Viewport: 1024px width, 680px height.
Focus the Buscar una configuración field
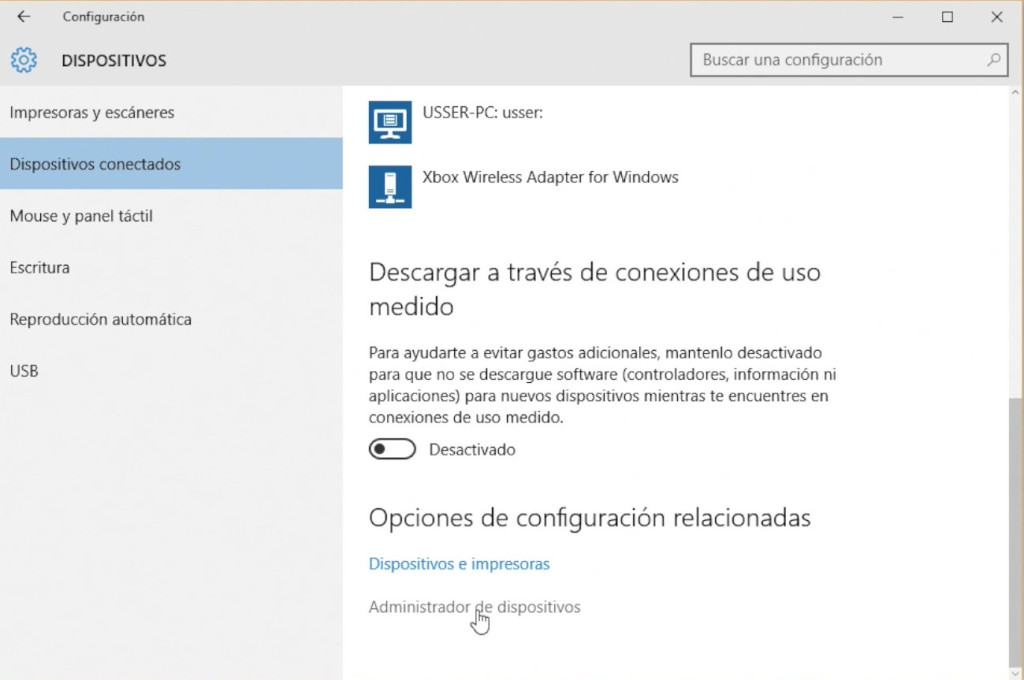point(840,60)
